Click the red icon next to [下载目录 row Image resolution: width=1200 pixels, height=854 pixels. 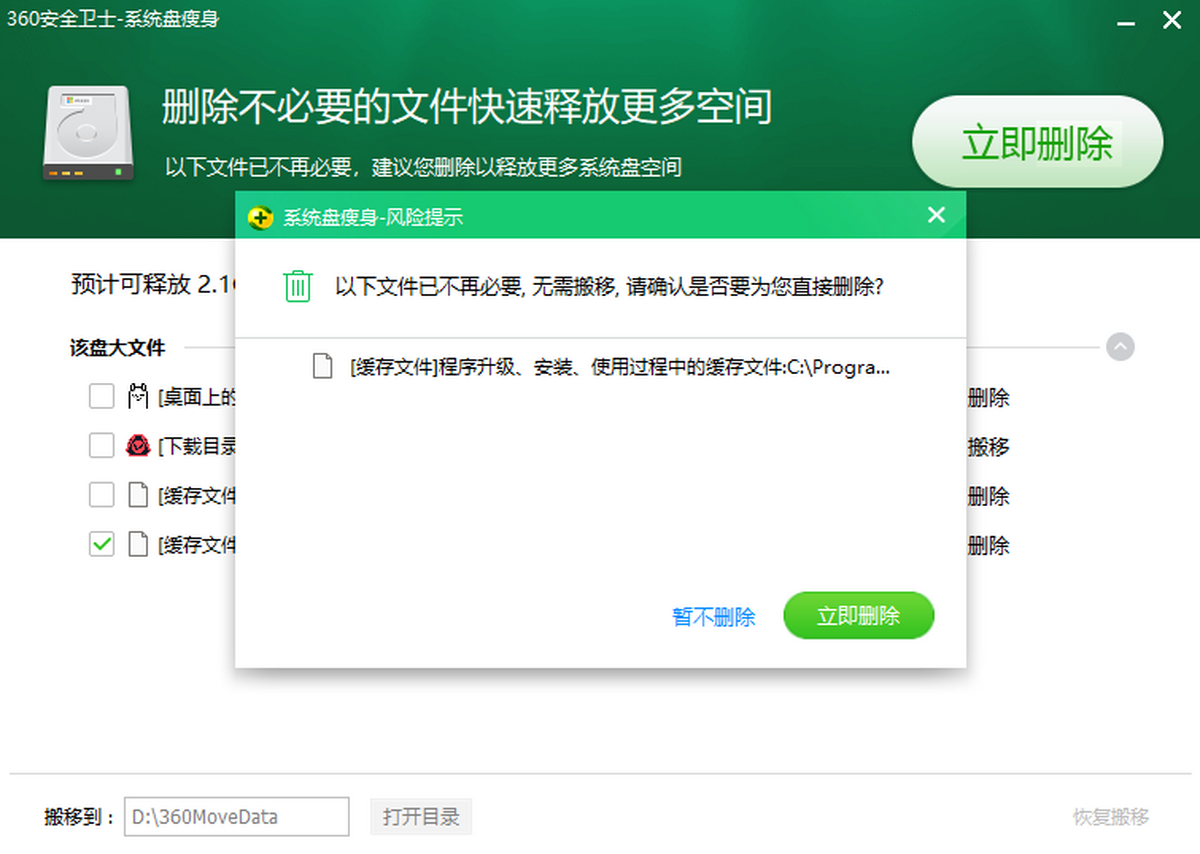point(138,446)
